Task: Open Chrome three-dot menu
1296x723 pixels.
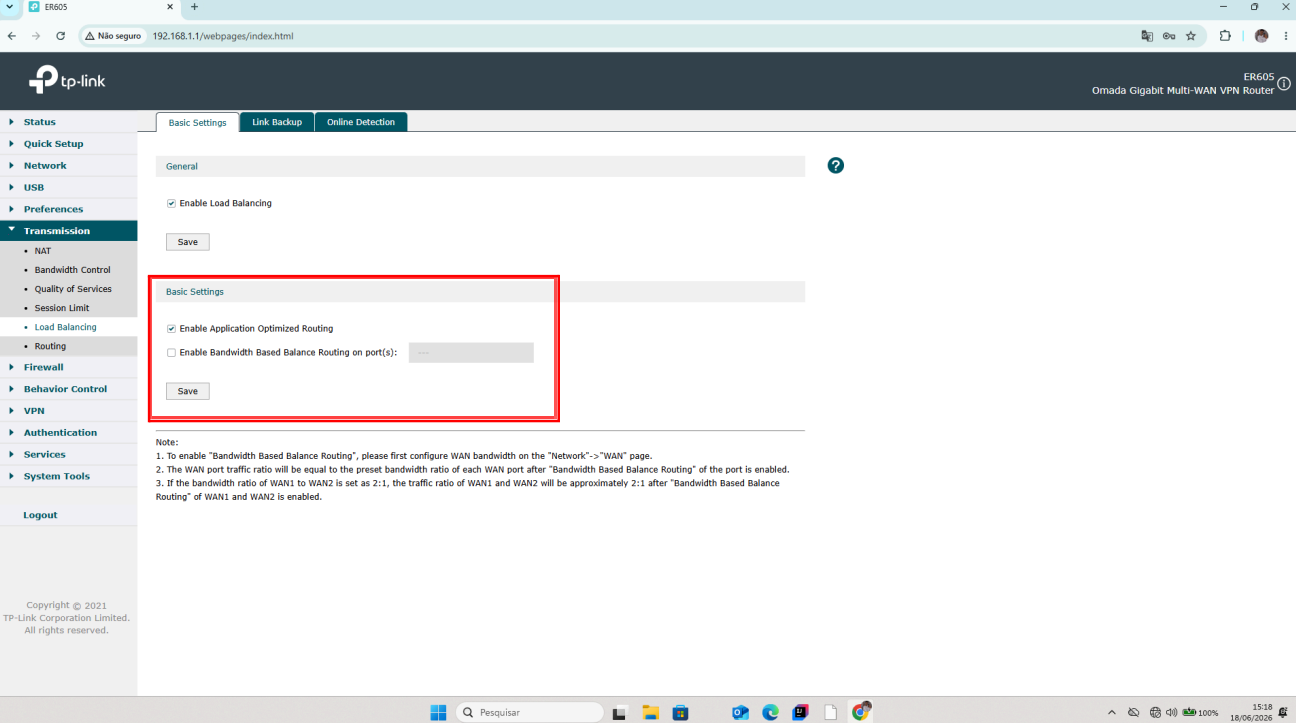Action: (x=1284, y=36)
